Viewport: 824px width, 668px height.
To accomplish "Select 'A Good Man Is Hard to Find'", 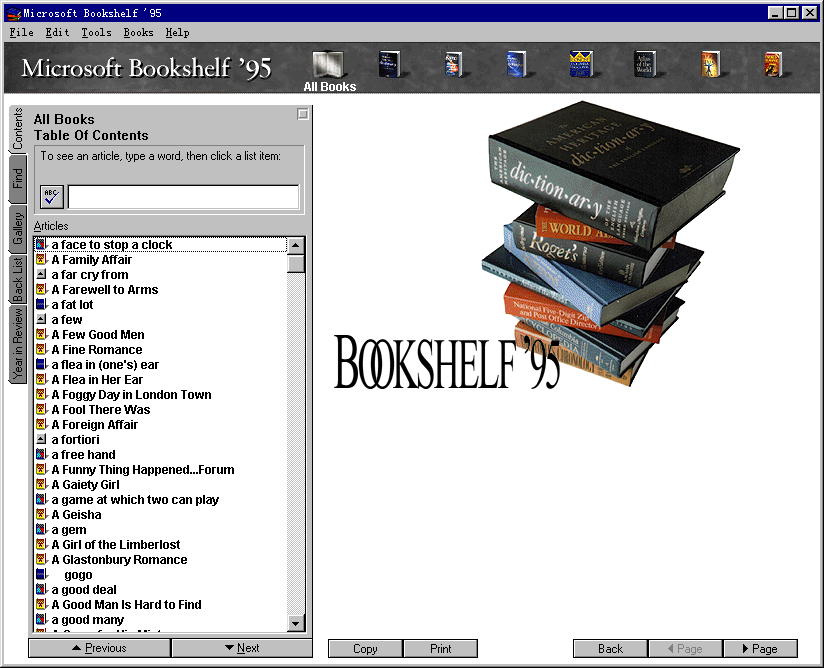I will tap(127, 604).
